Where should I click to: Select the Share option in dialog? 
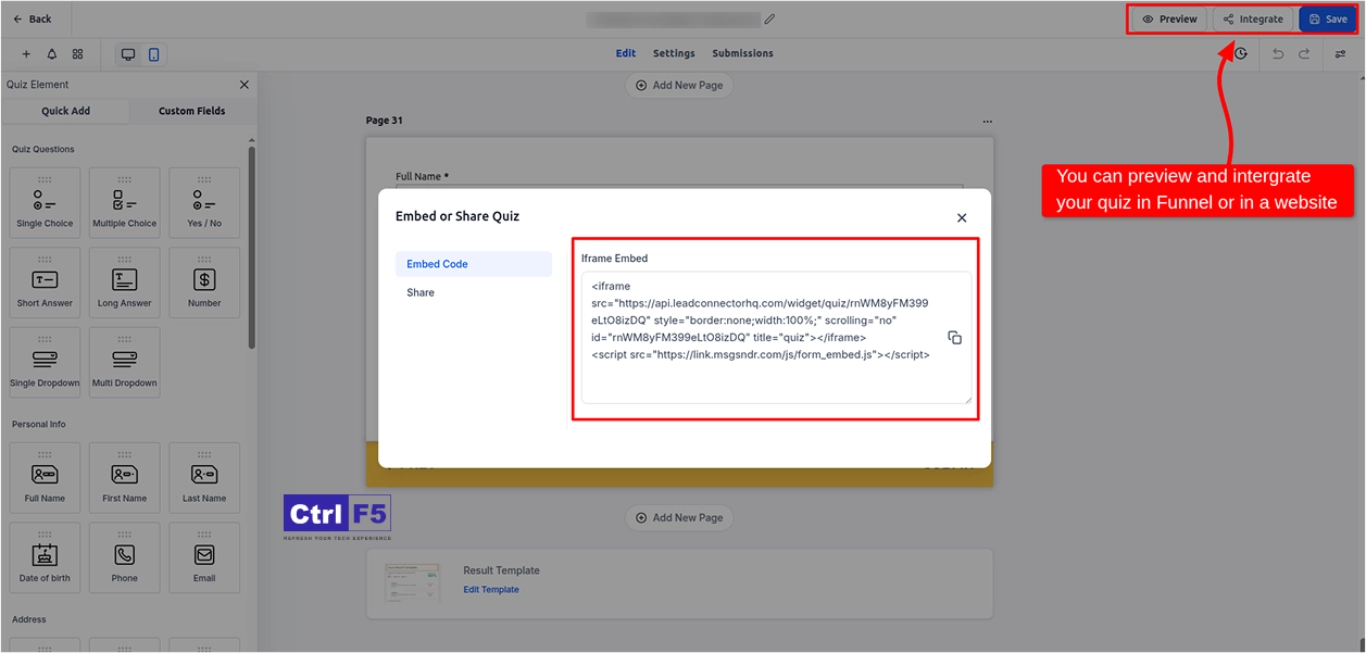(421, 293)
